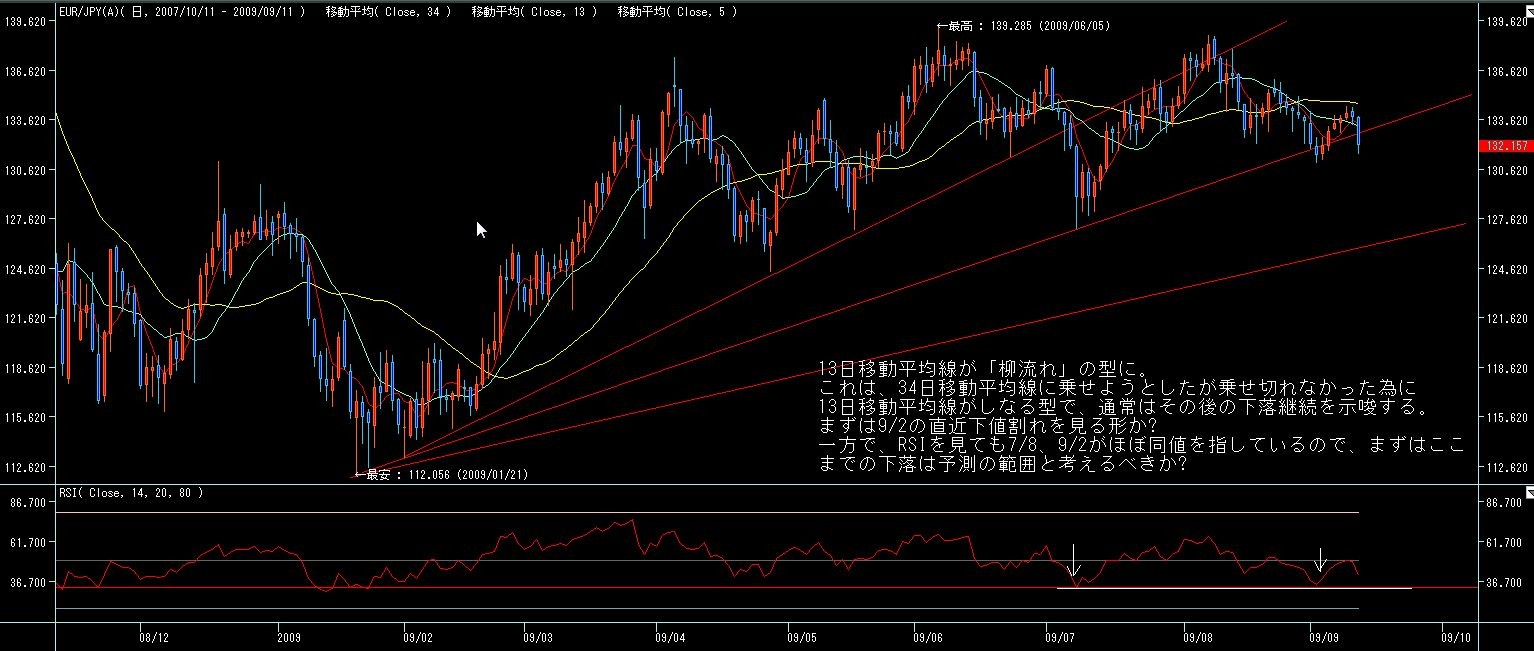Select the annotation line starting 一方で、RSIを見ても
This screenshot has height=651, width=1534.
1141,447
